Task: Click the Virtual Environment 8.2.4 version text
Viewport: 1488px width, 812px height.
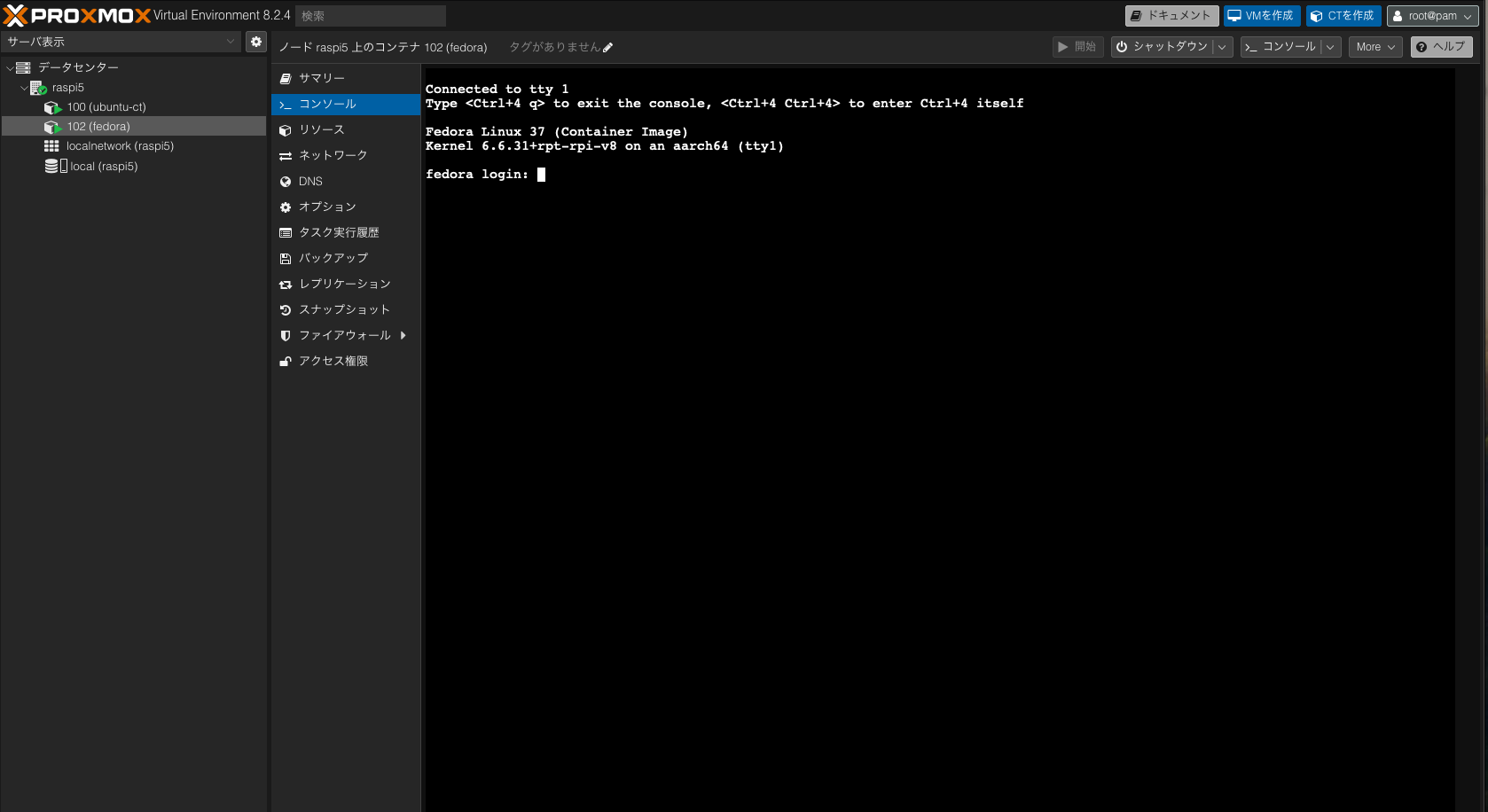Action: tap(222, 16)
